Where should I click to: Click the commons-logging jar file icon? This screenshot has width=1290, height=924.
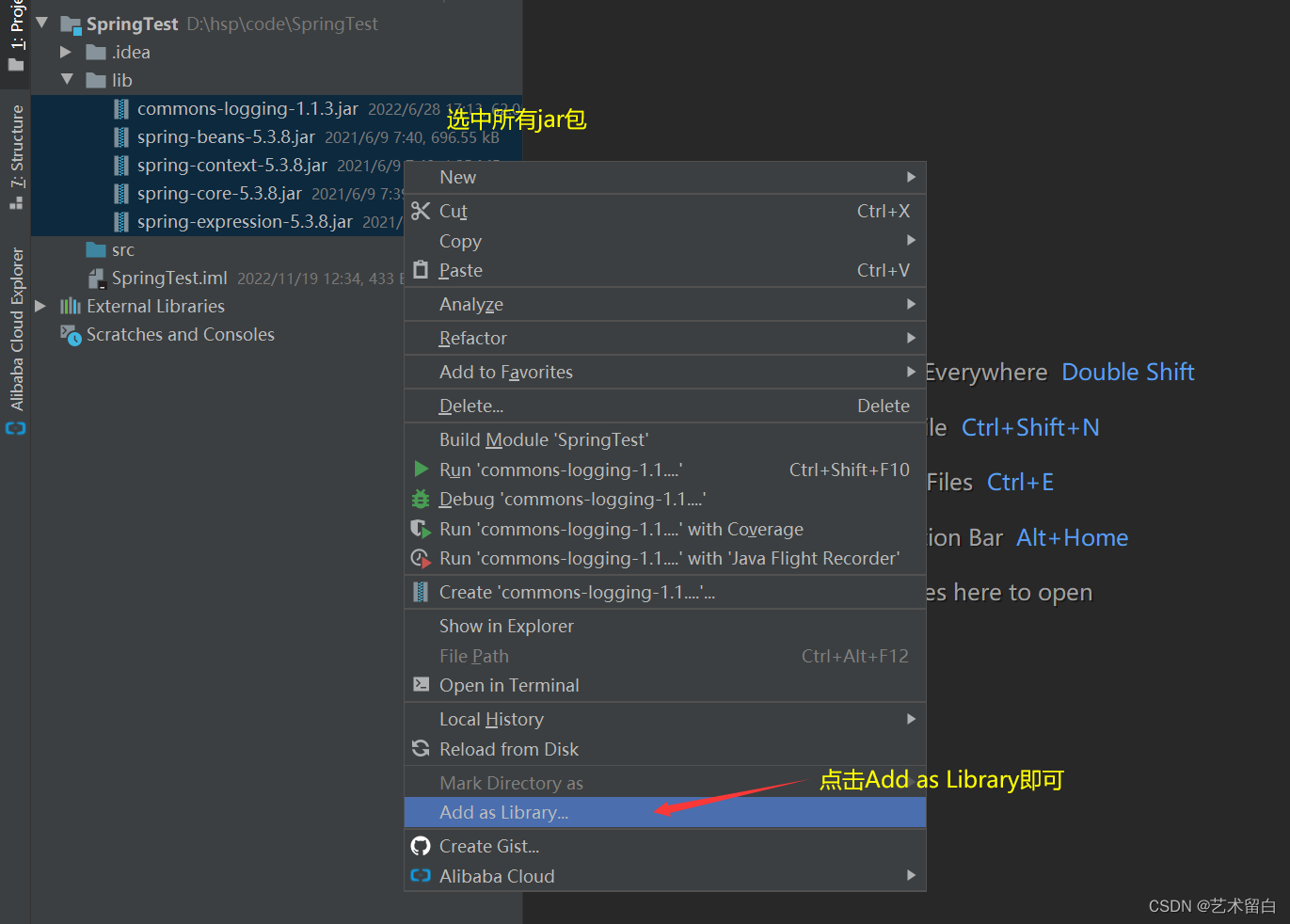[121, 109]
